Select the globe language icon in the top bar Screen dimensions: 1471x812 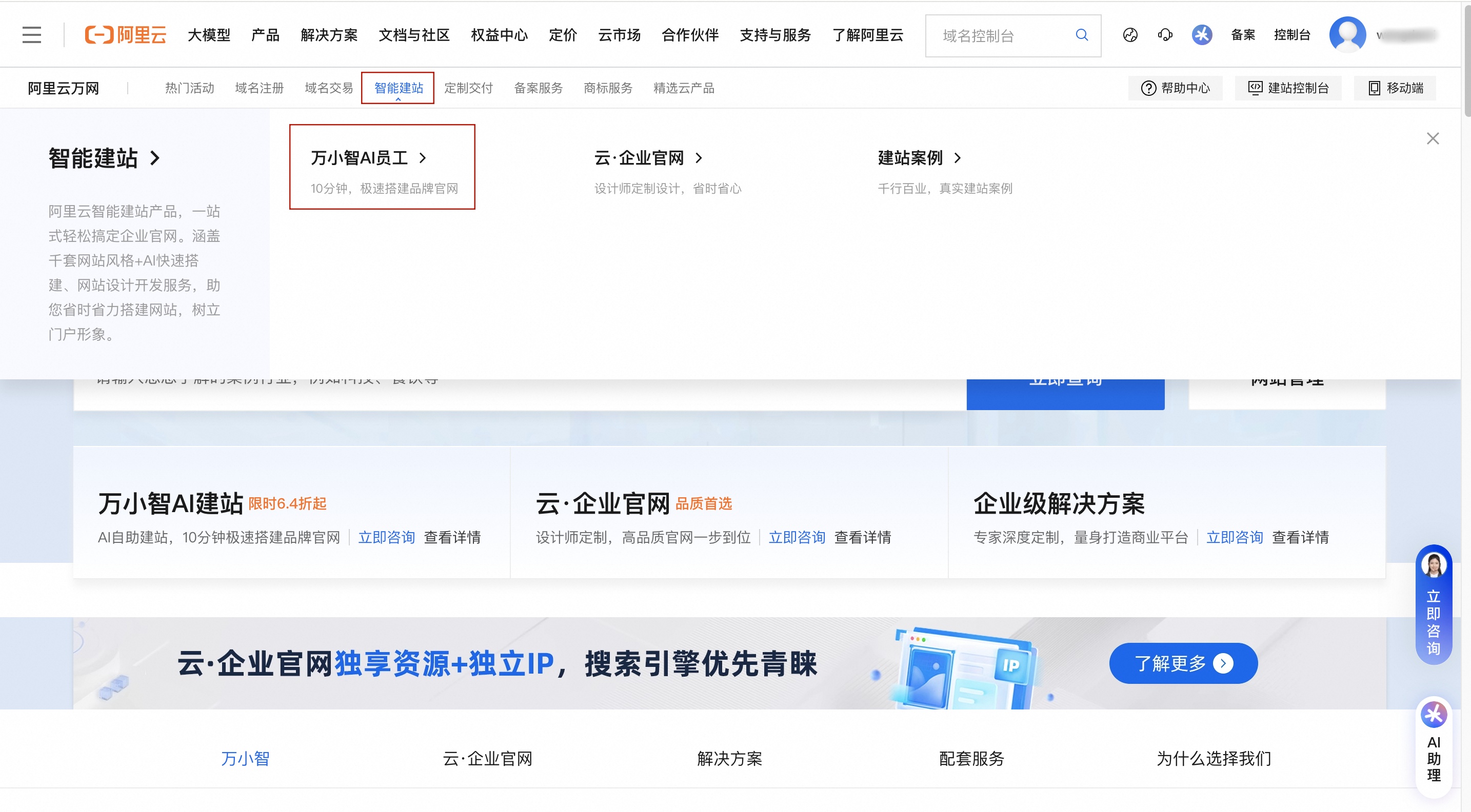pyautogui.click(x=1129, y=35)
